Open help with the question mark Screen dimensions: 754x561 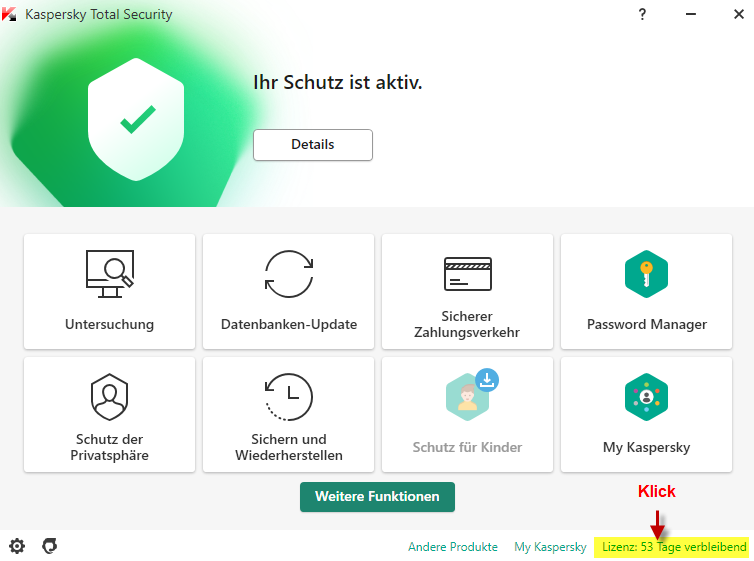642,14
